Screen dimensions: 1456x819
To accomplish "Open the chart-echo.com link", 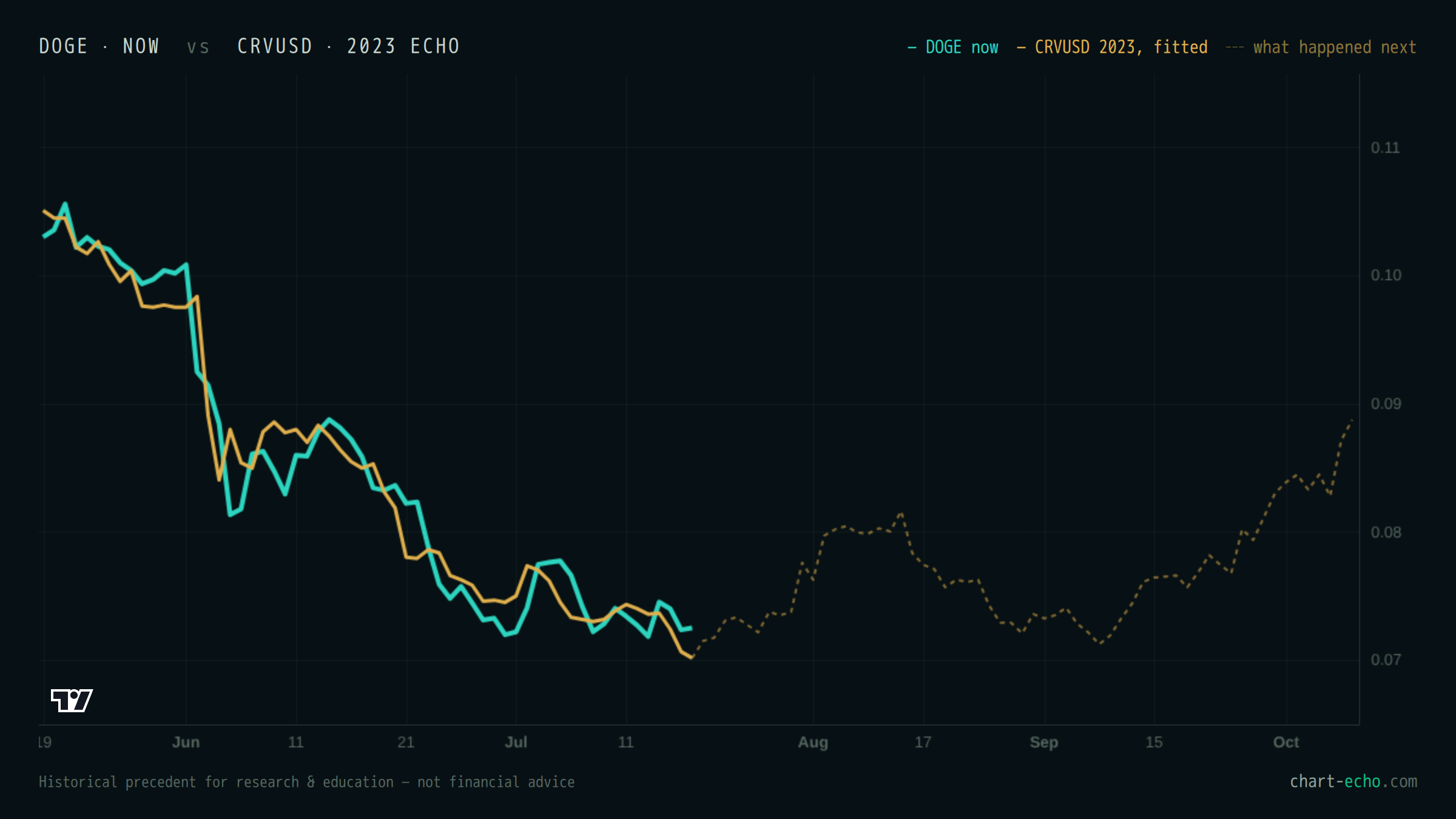I will [1353, 781].
